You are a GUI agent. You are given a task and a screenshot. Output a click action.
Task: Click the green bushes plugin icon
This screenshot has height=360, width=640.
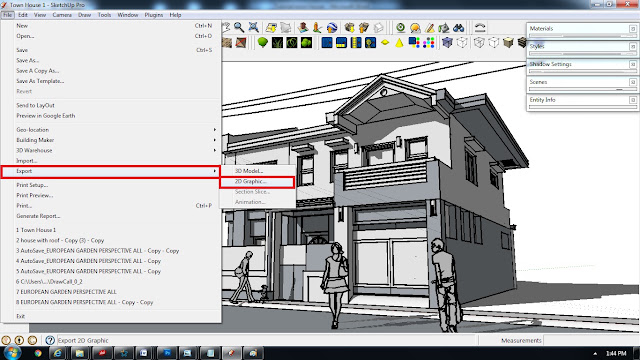[306, 42]
